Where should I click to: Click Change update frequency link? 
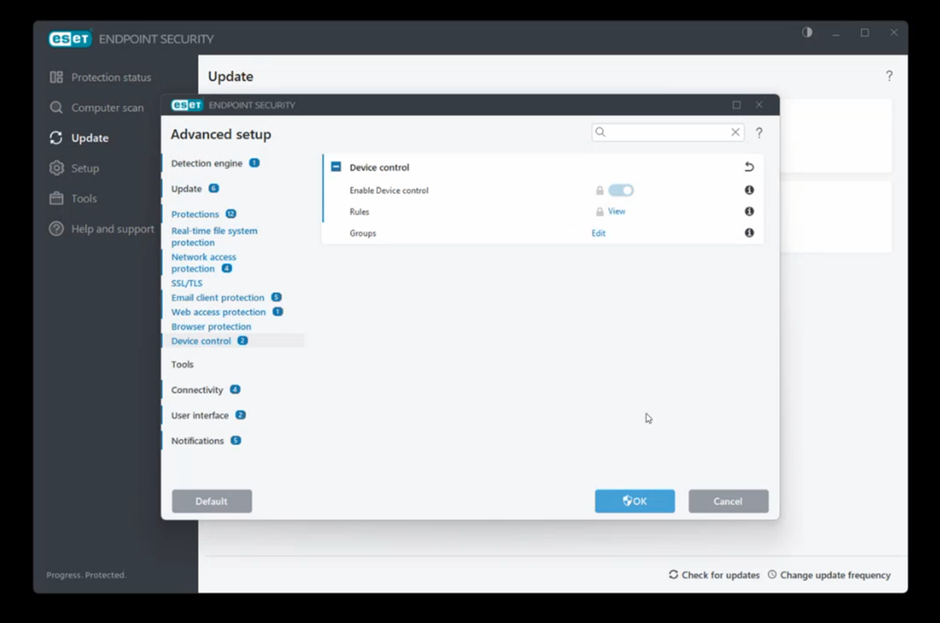pyautogui.click(x=835, y=575)
